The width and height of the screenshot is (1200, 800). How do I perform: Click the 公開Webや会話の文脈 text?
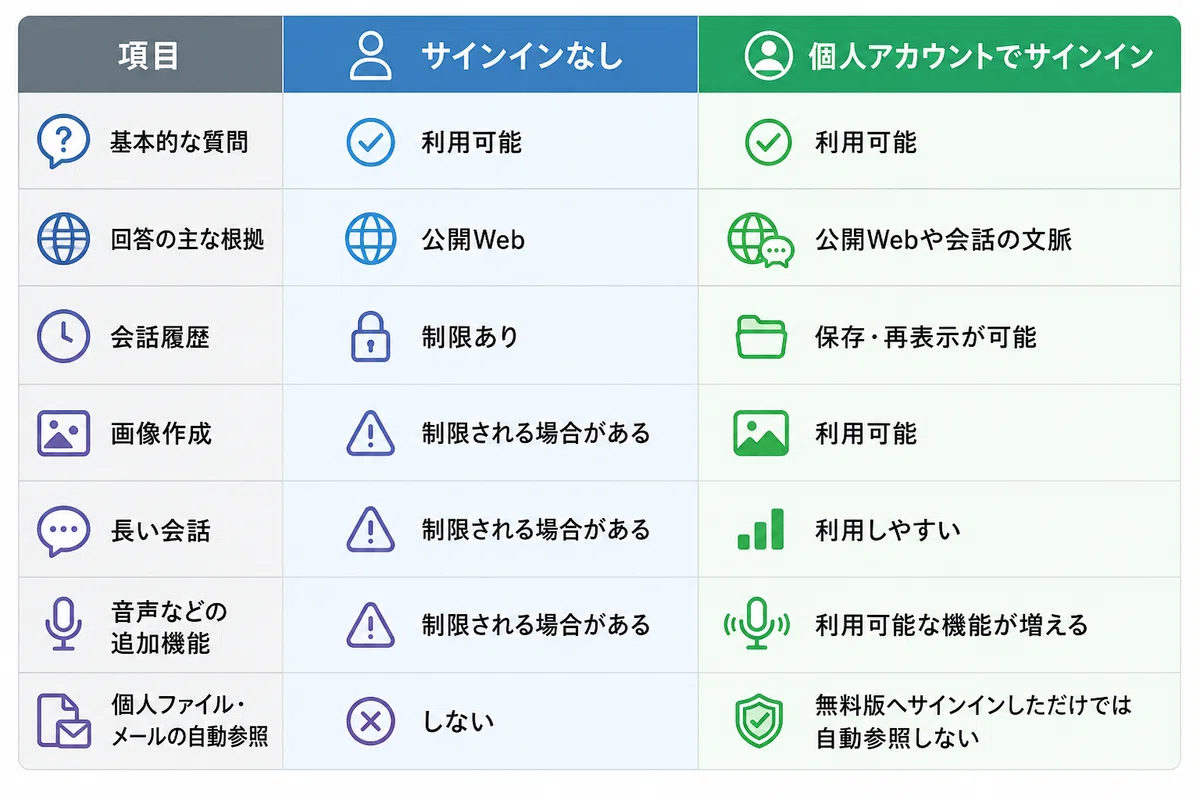tap(943, 240)
